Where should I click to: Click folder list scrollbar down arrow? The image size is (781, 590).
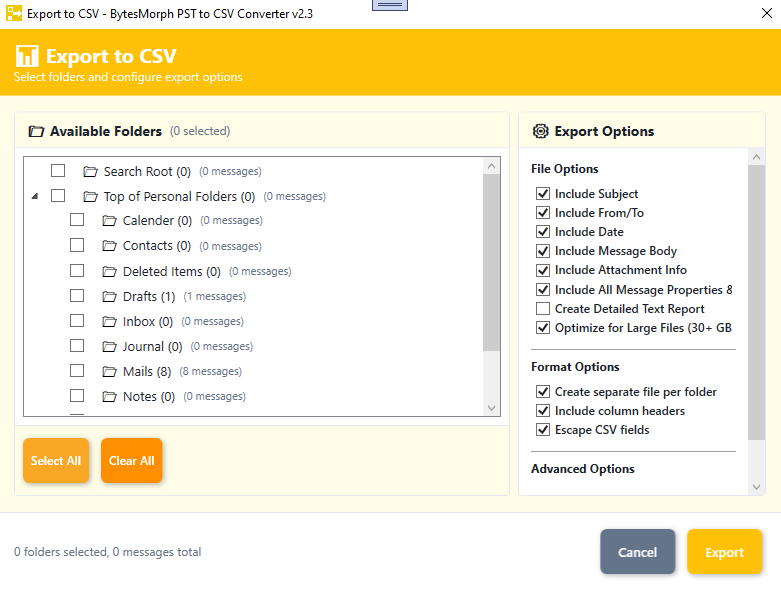point(492,408)
